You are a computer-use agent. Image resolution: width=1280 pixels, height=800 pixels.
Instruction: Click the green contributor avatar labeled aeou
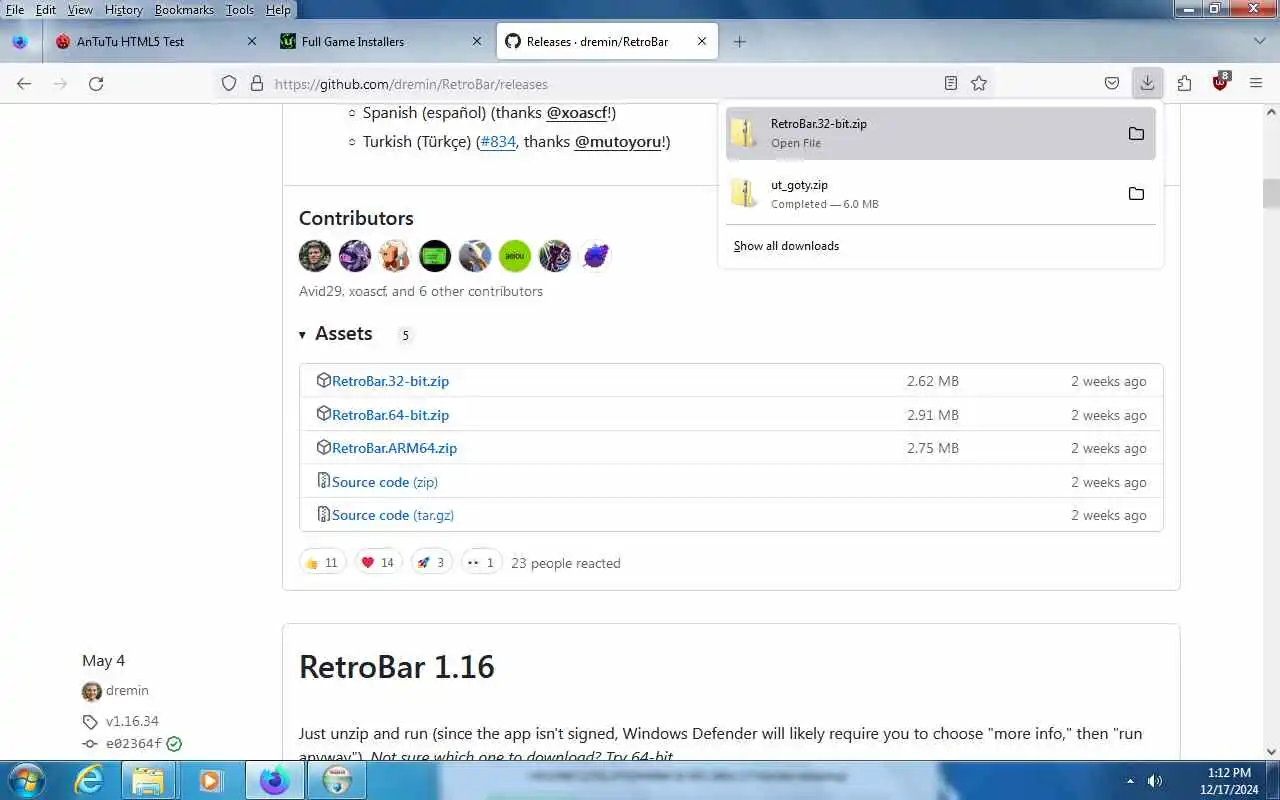(515, 256)
